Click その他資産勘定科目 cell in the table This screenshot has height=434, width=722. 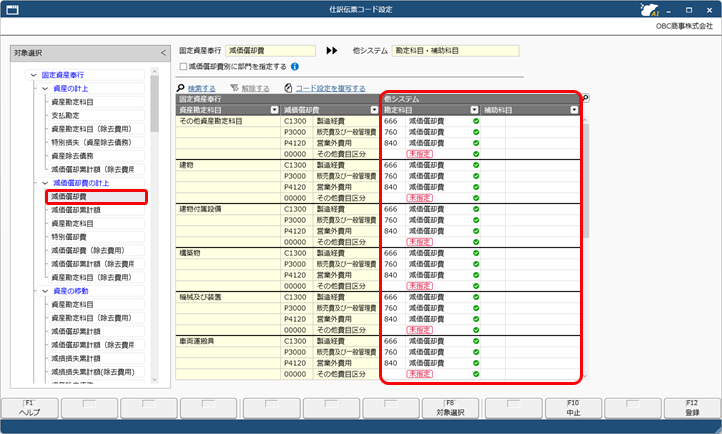[228, 121]
